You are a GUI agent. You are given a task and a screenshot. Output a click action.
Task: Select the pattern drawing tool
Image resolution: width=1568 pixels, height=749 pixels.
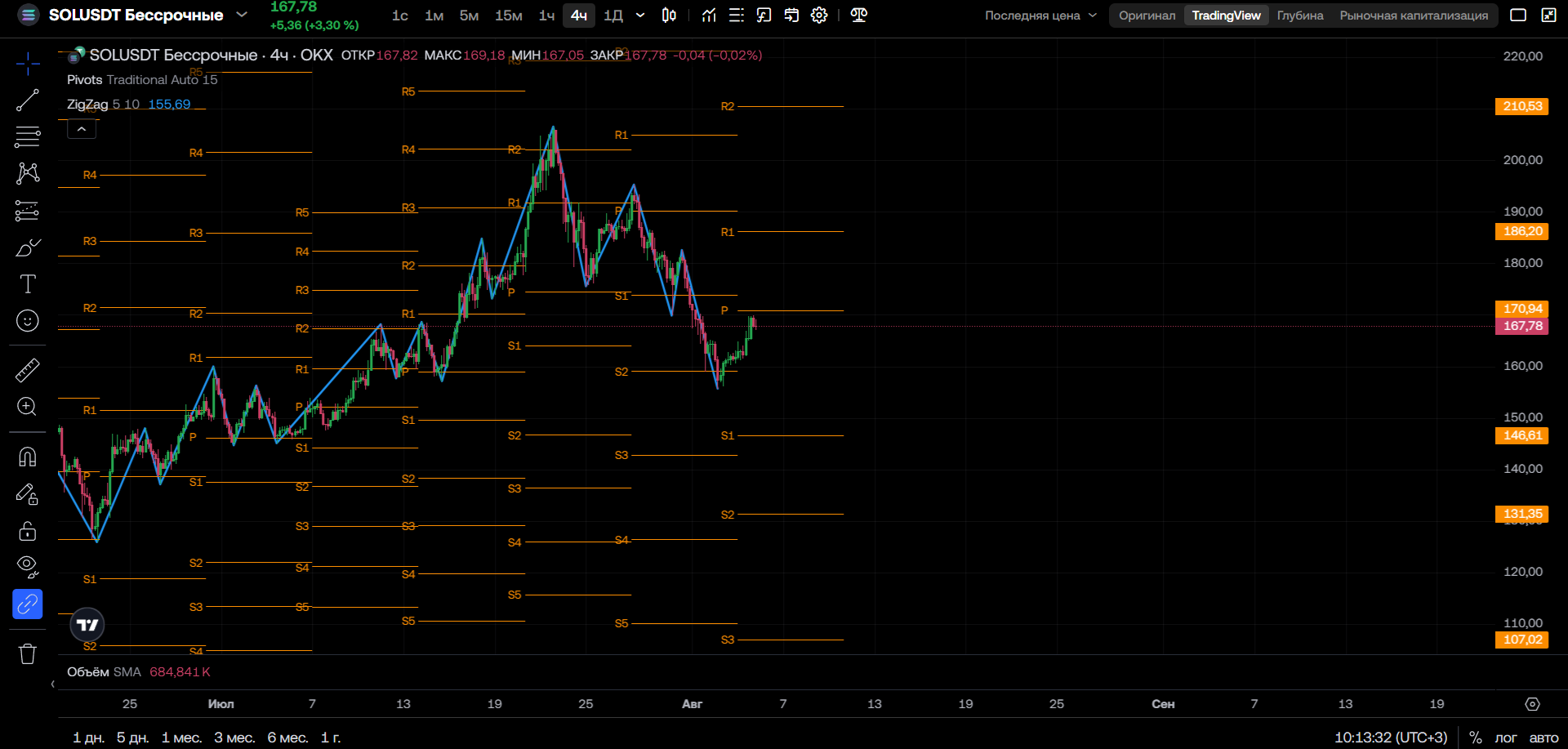click(28, 172)
